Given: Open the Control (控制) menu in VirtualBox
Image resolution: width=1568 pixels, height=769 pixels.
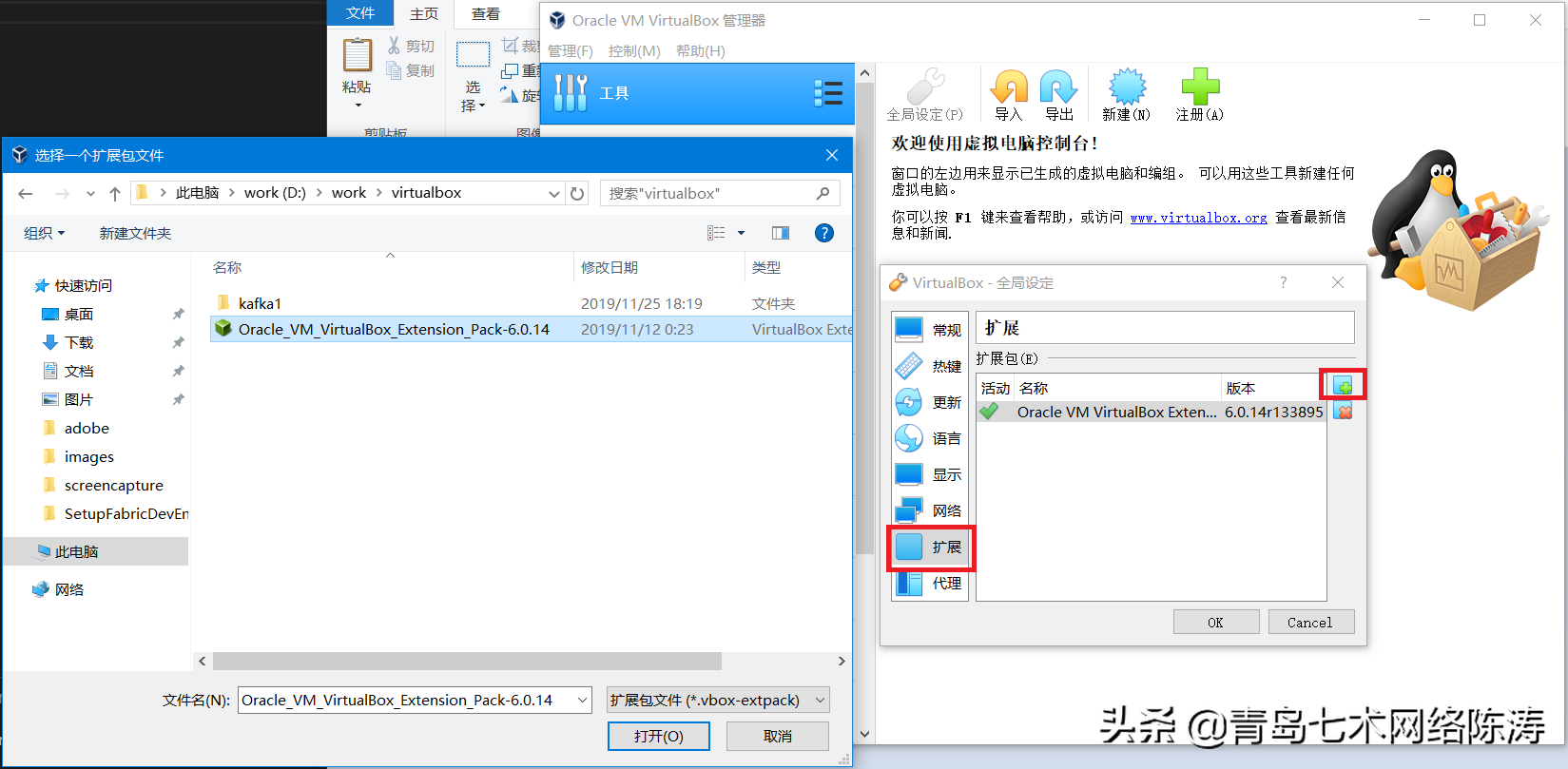Looking at the screenshot, I should coord(634,50).
